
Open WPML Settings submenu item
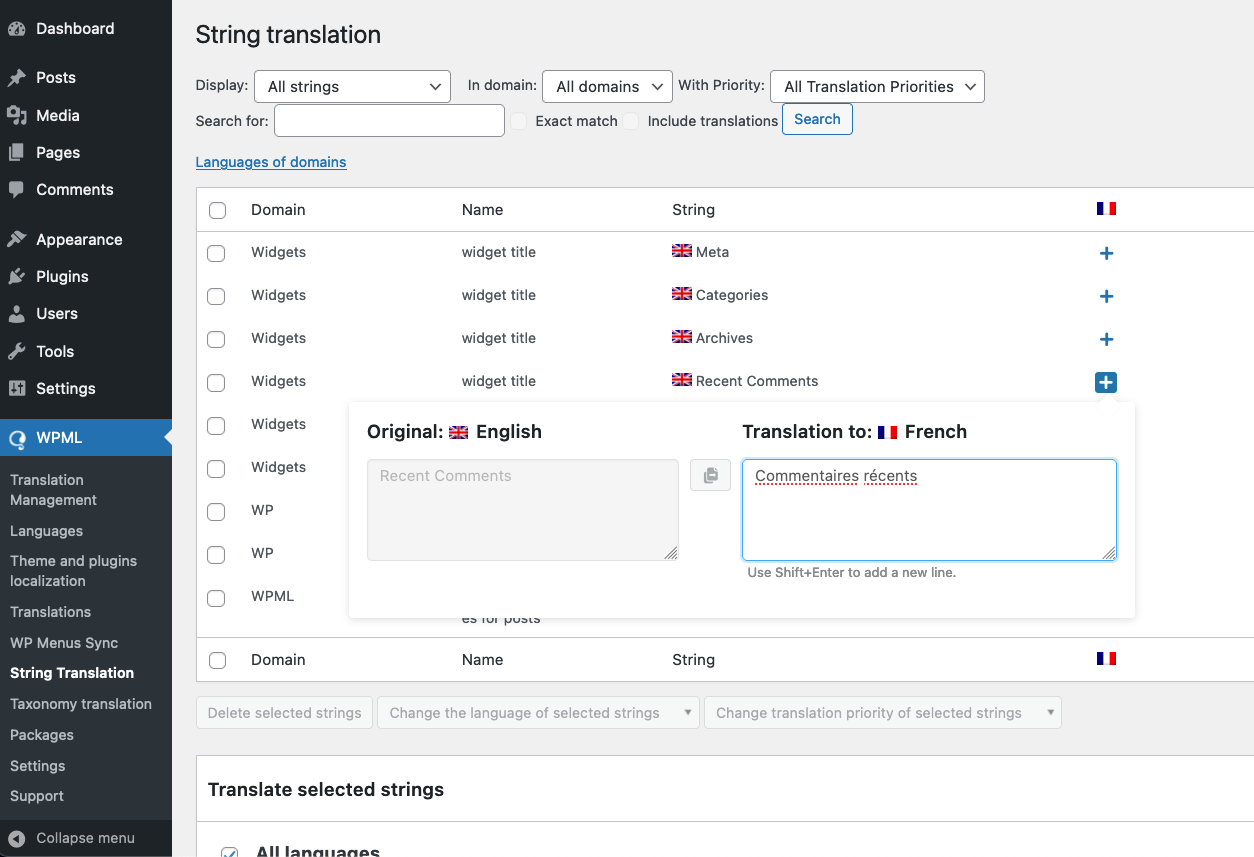[x=38, y=766]
